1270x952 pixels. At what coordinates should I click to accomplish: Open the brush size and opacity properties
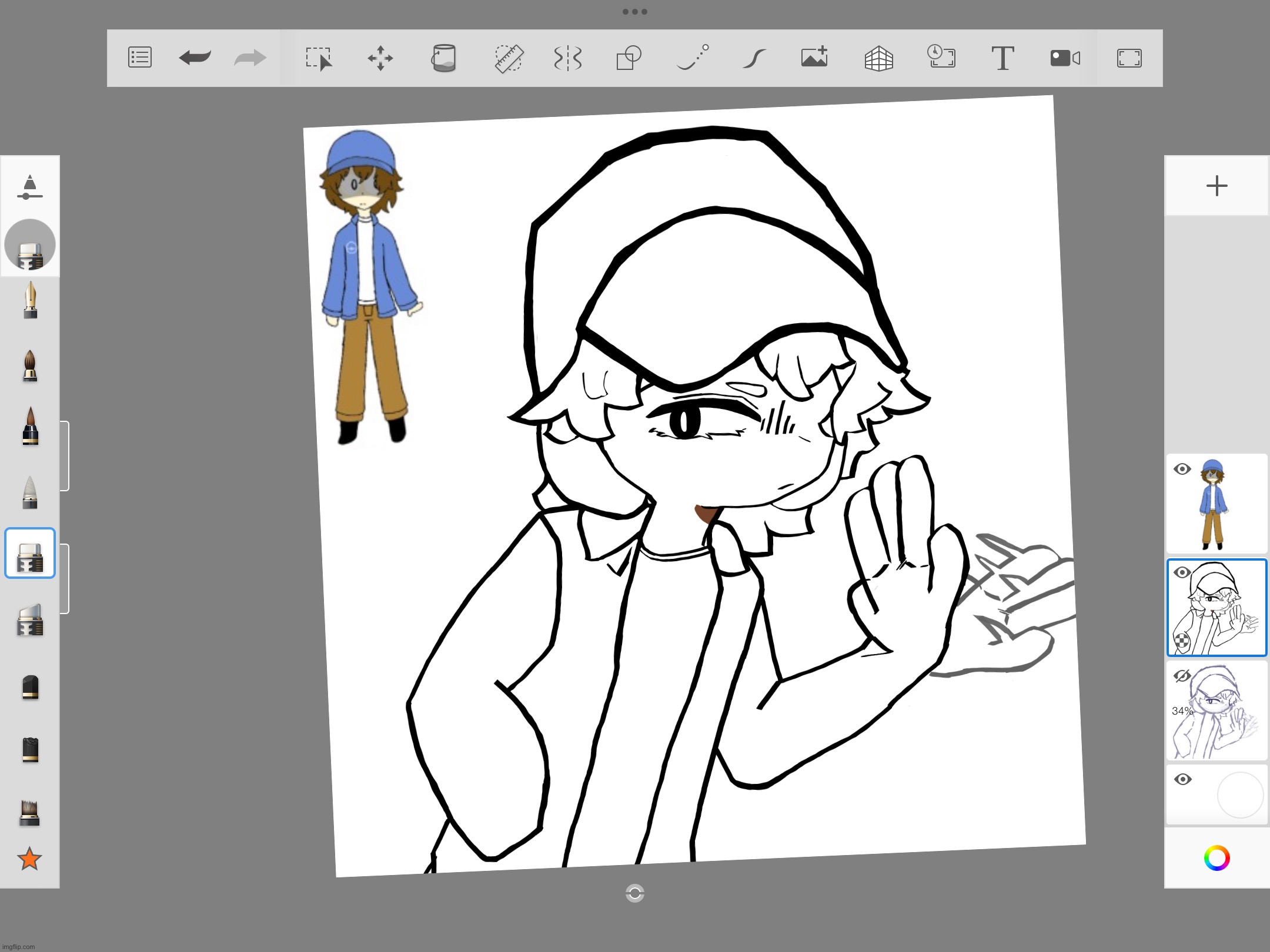[30, 187]
